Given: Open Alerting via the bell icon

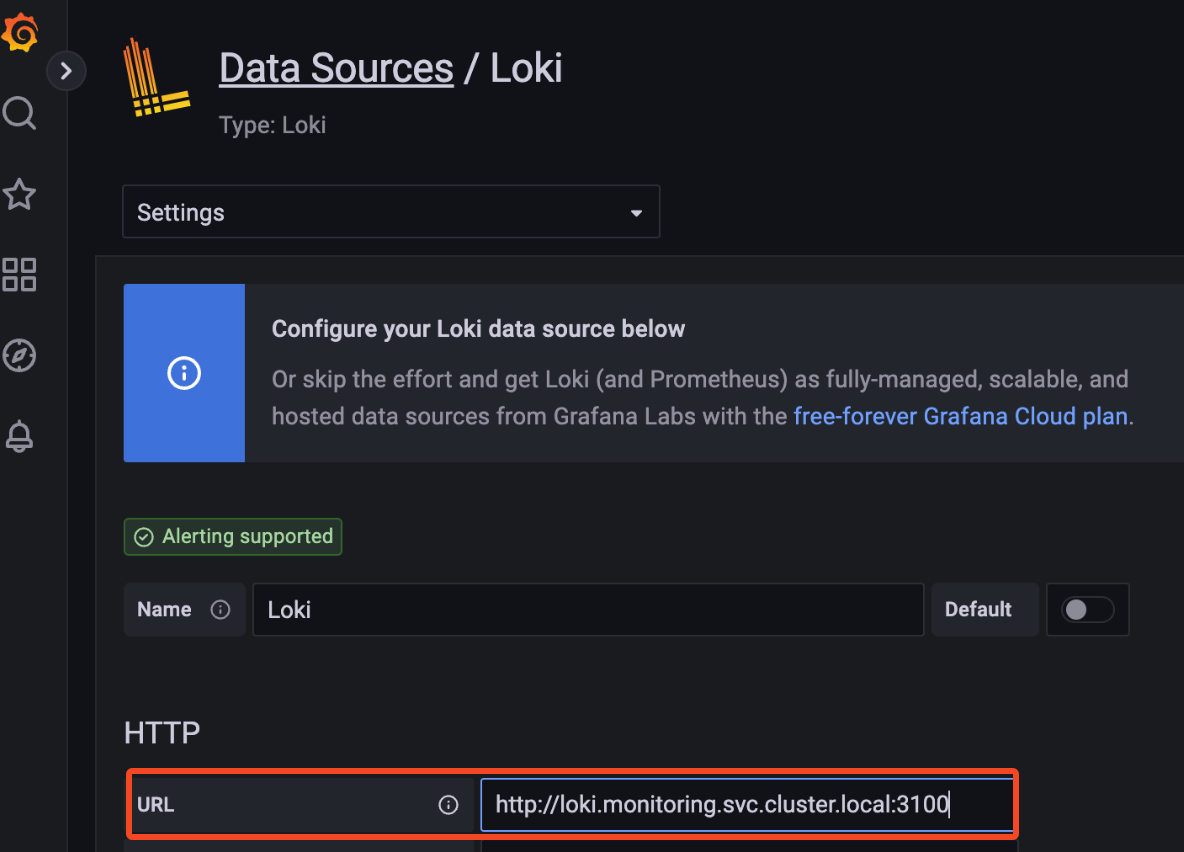Looking at the screenshot, I should [x=20, y=437].
